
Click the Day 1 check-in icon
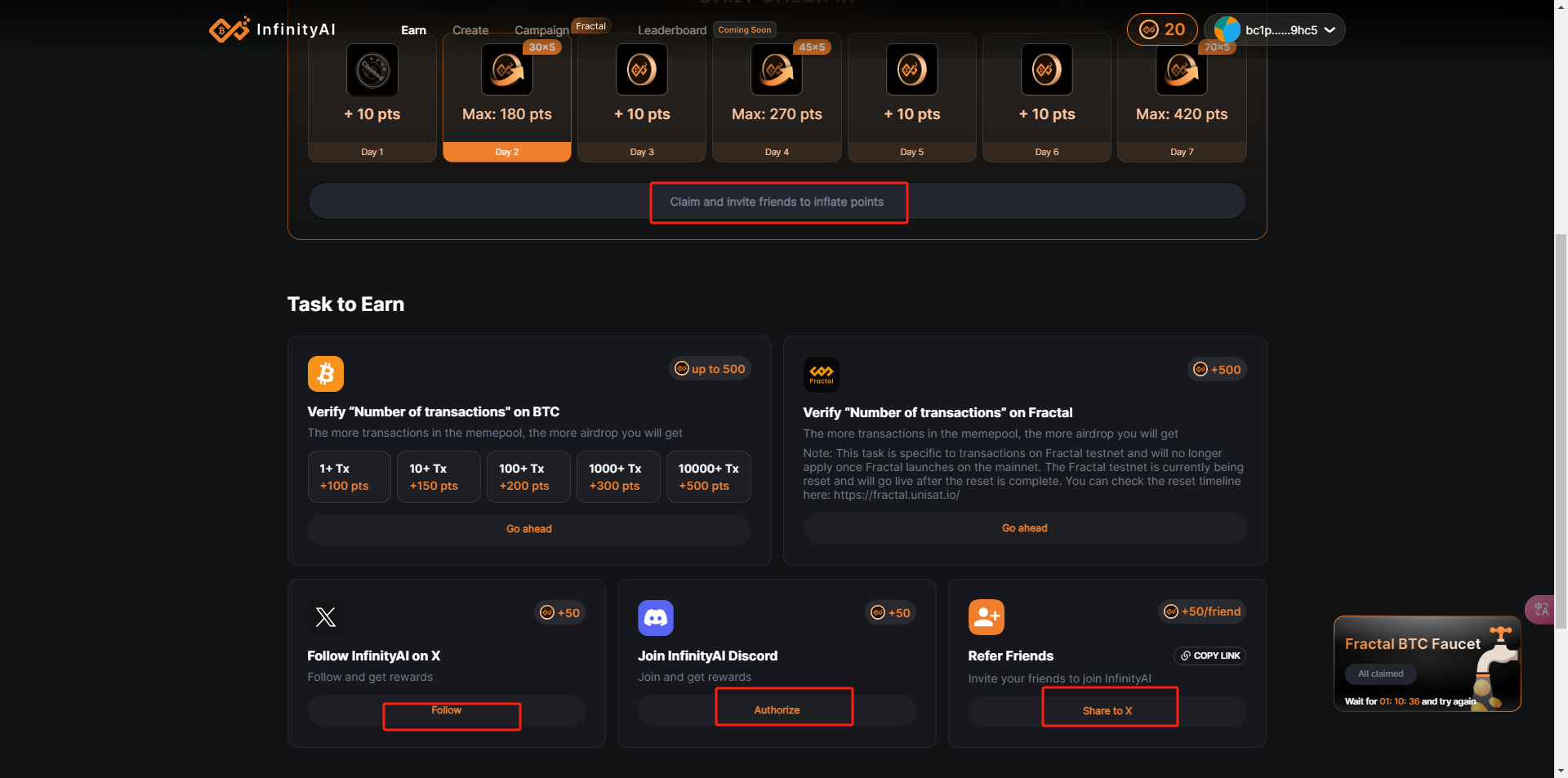coord(372,70)
